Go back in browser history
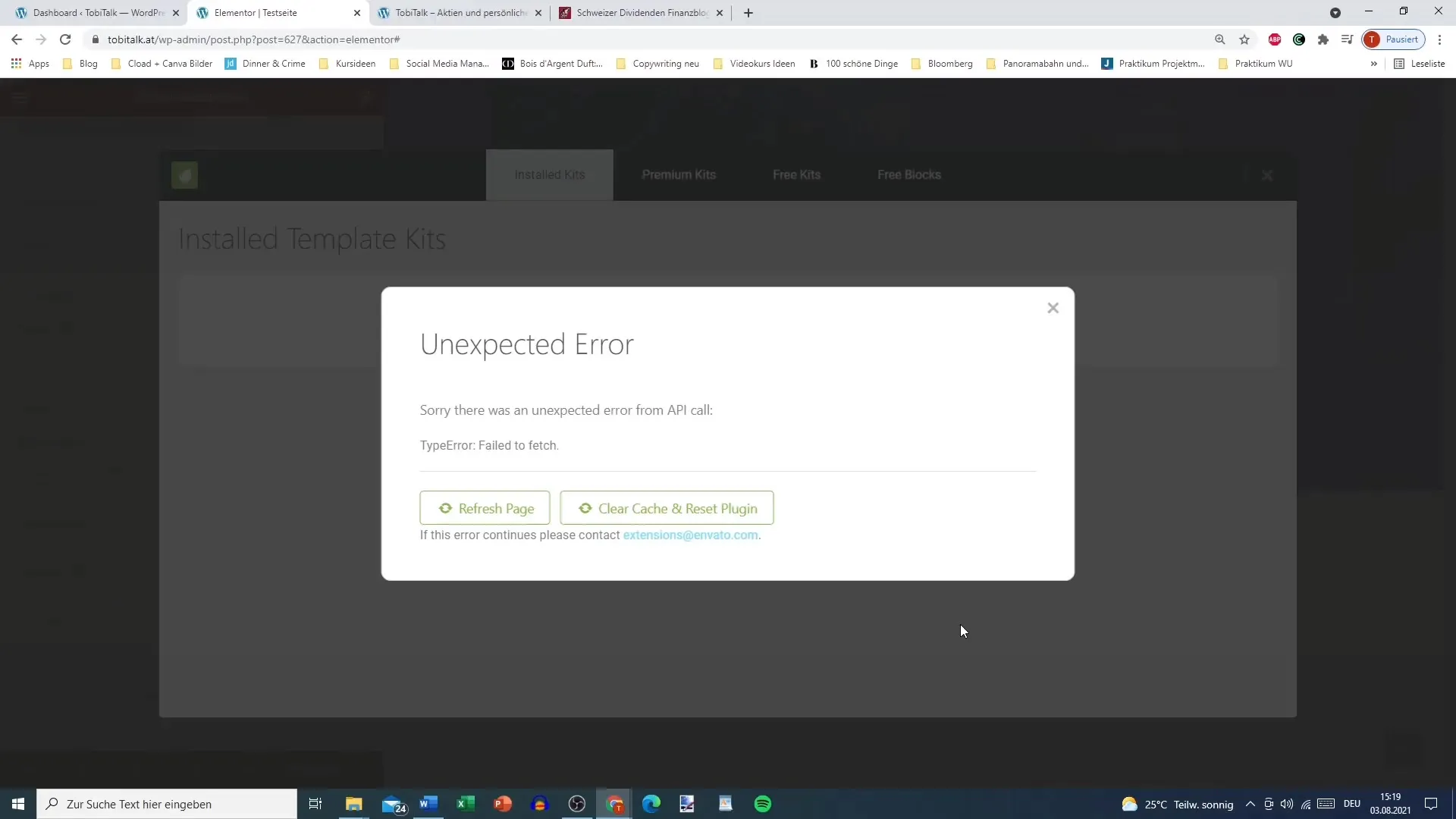Screen dimensions: 1456x819 [x=17, y=39]
